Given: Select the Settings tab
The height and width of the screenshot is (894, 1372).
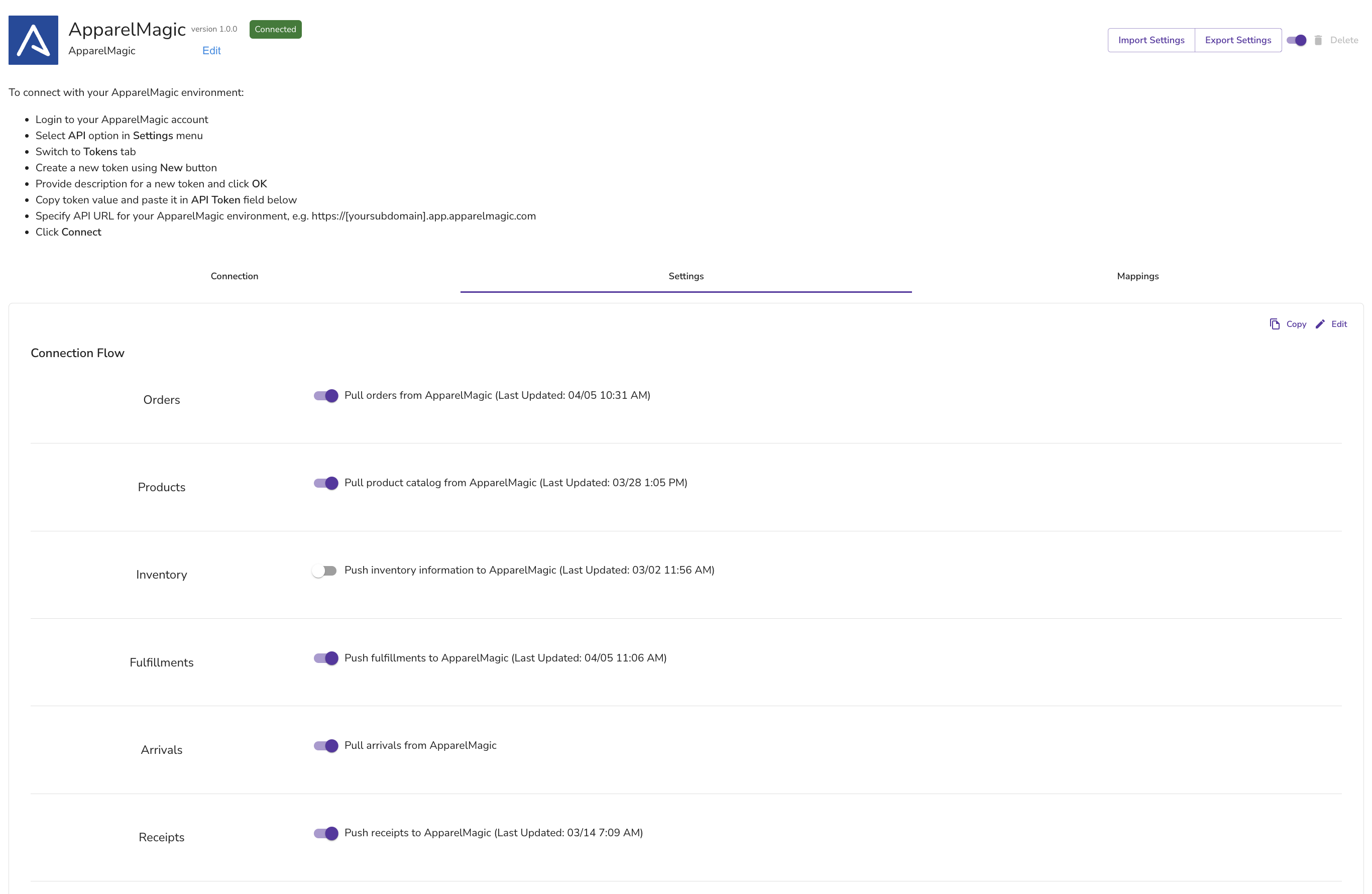Looking at the screenshot, I should coord(686,276).
